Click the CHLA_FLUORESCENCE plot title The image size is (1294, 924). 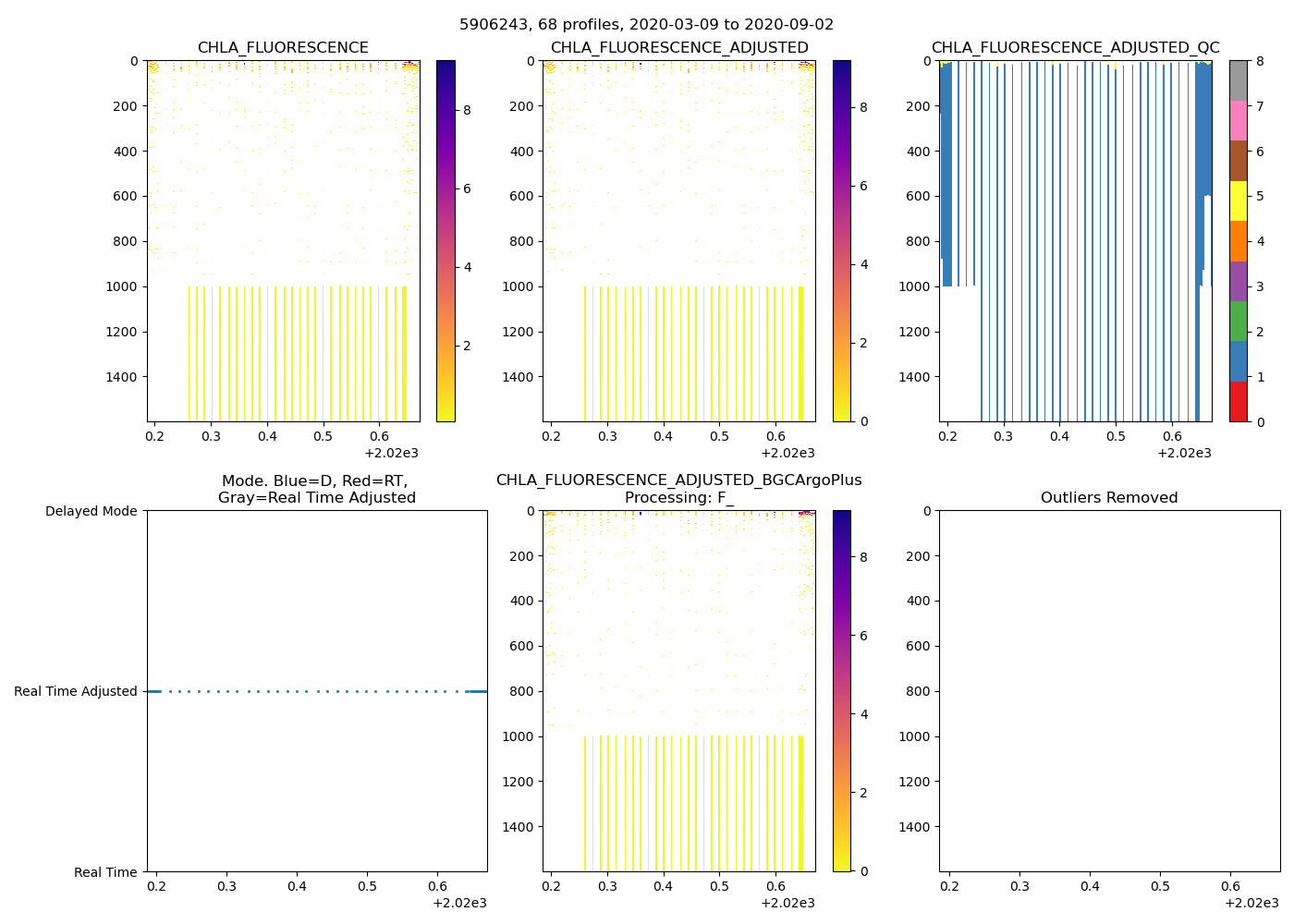click(283, 48)
